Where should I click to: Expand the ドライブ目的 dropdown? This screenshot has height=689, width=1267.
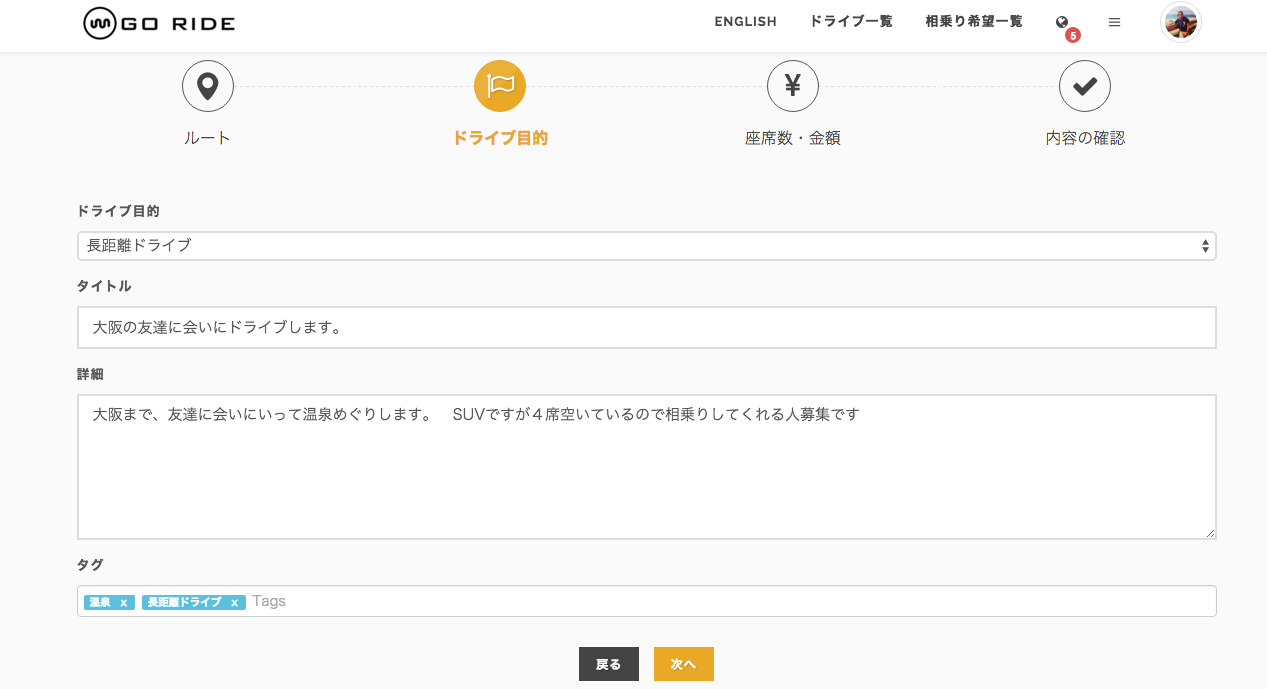(x=646, y=246)
